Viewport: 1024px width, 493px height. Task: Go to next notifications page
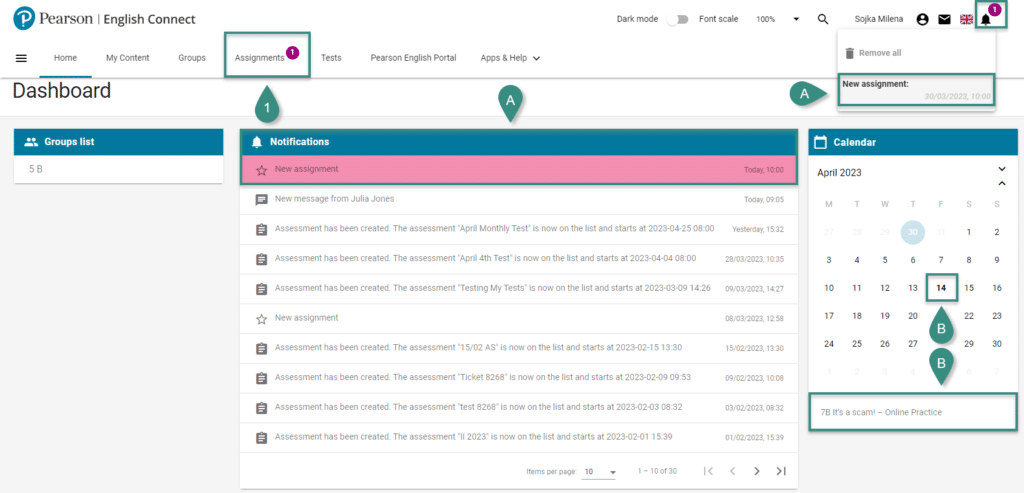756,471
